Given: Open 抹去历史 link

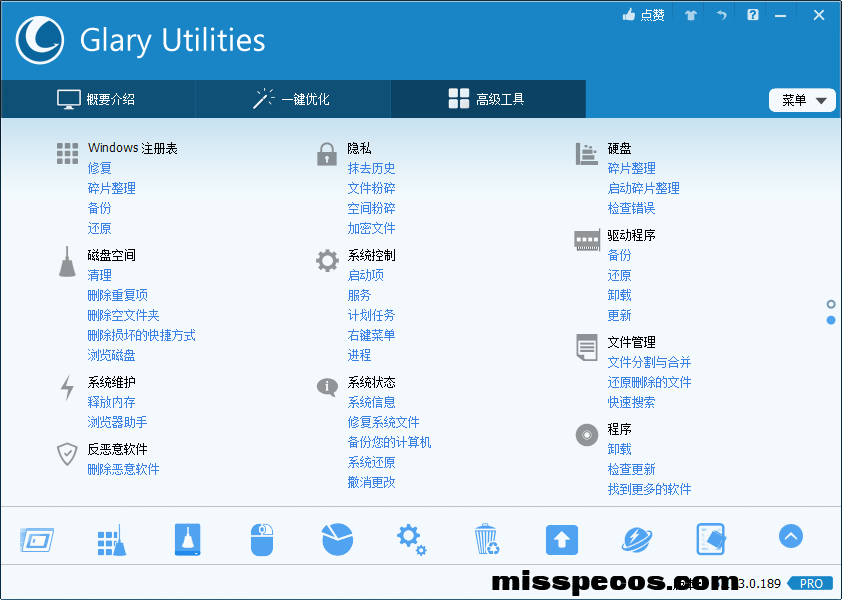Looking at the screenshot, I should click(x=372, y=168).
